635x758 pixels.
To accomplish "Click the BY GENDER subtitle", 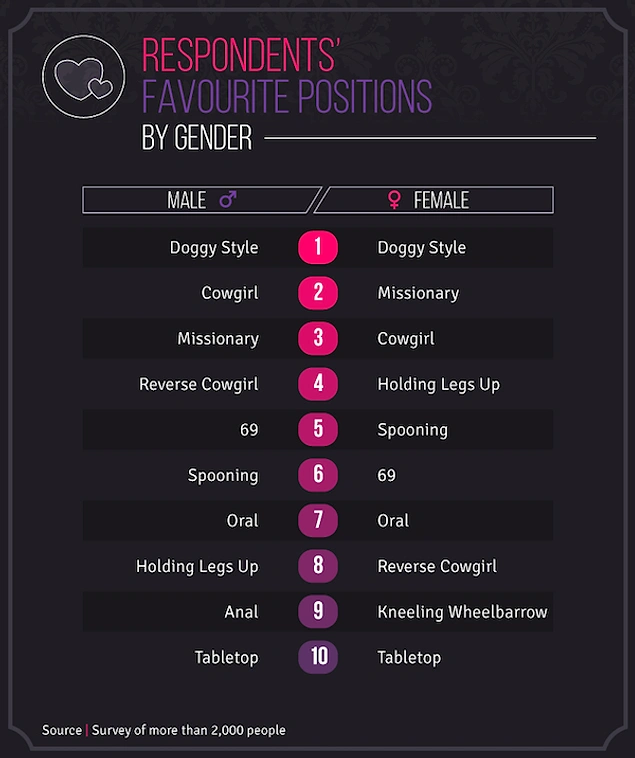I will [x=197, y=137].
